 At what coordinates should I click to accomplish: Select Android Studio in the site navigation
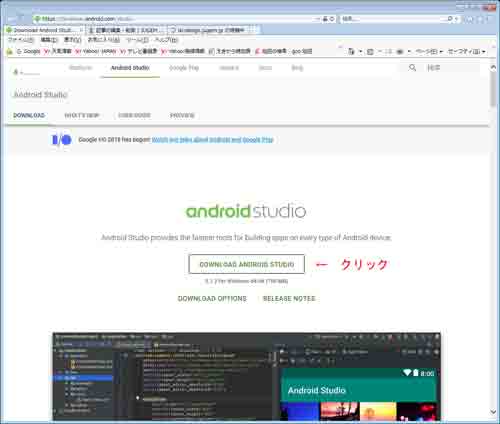(x=130, y=68)
